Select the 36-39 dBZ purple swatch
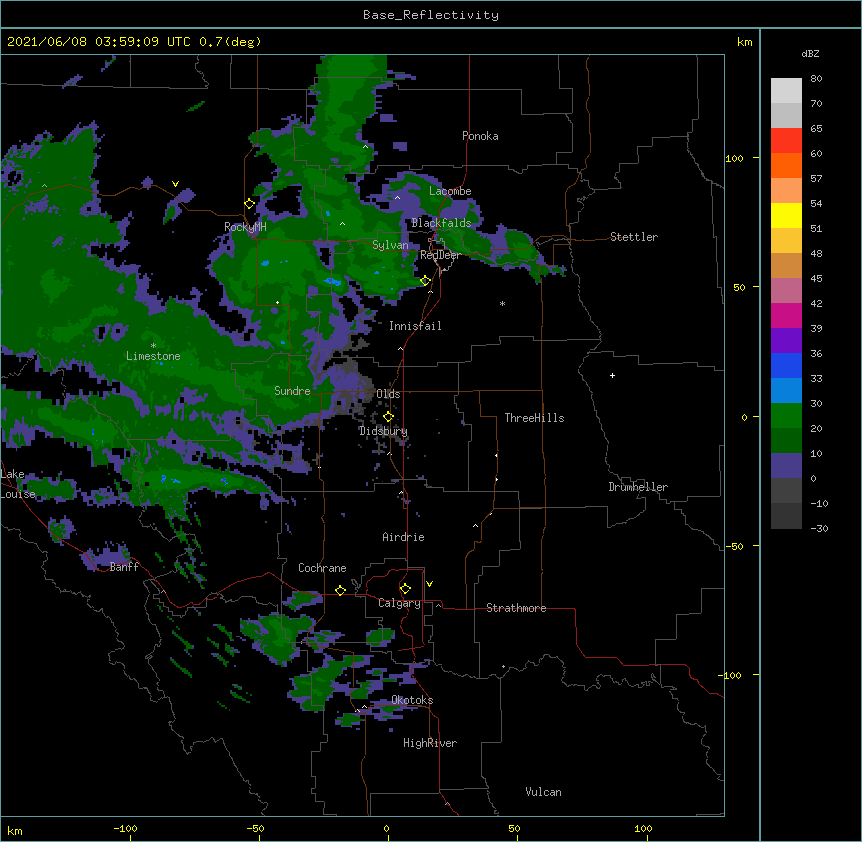The height and width of the screenshot is (842, 862). click(786, 340)
